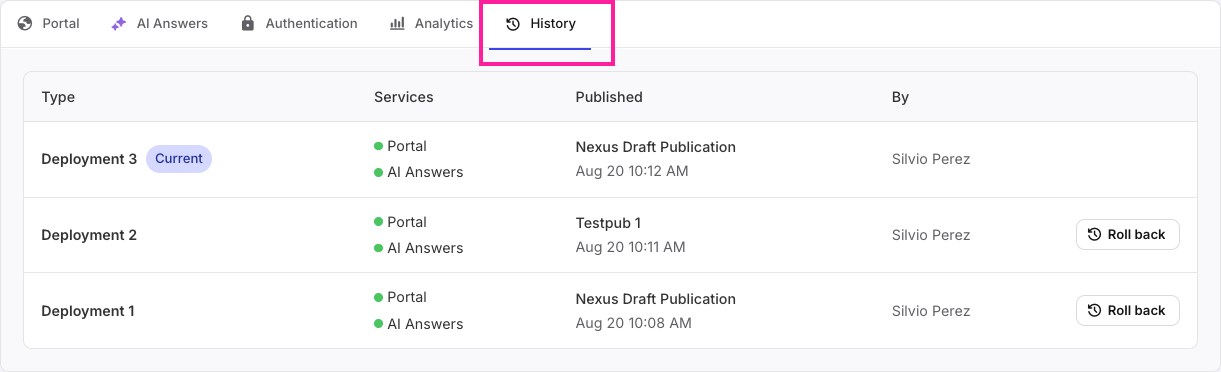Click the bar chart icon beside Analytics
This screenshot has height=372, width=1221.
[x=397, y=23]
